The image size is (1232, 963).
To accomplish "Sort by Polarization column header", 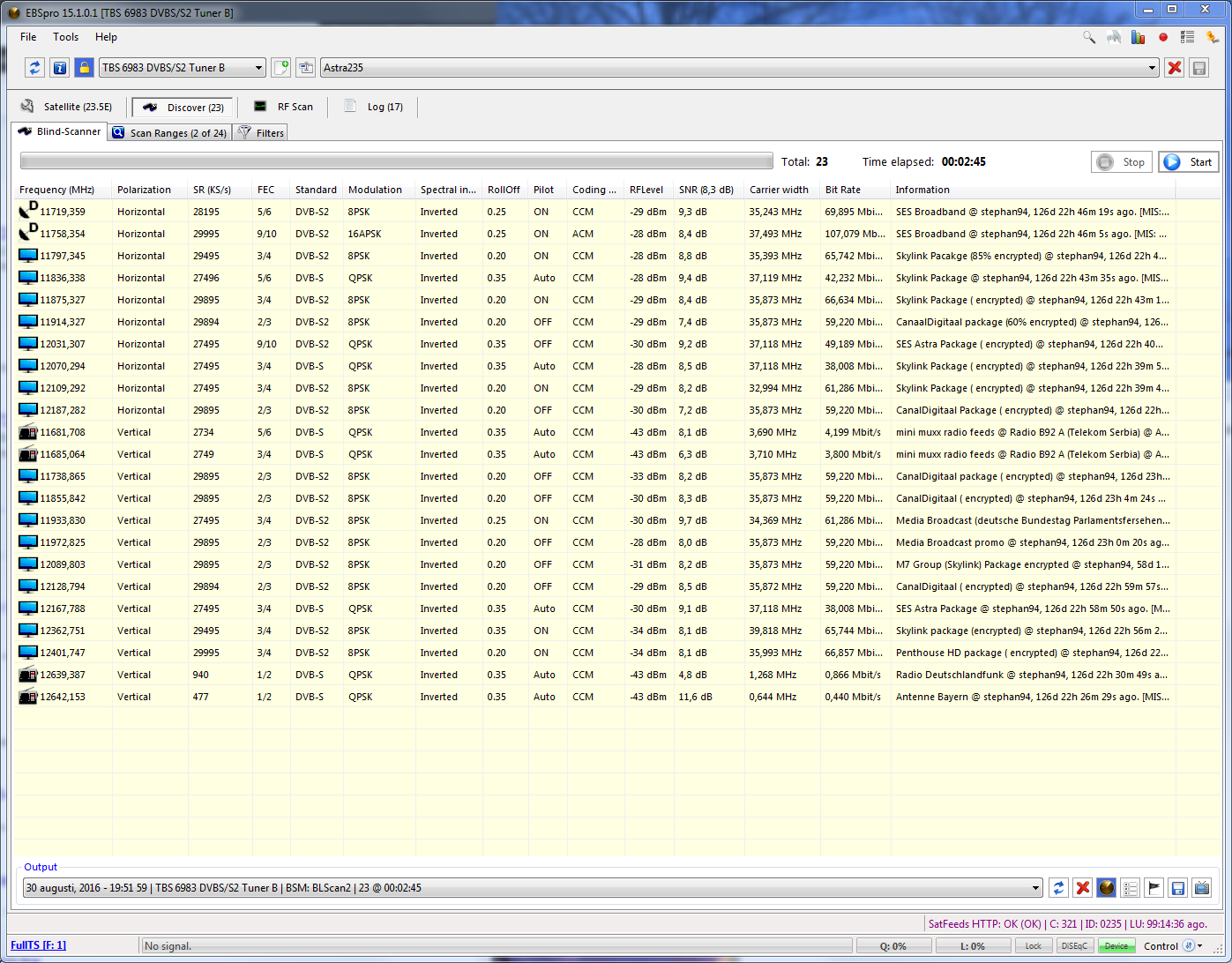I will coord(150,190).
